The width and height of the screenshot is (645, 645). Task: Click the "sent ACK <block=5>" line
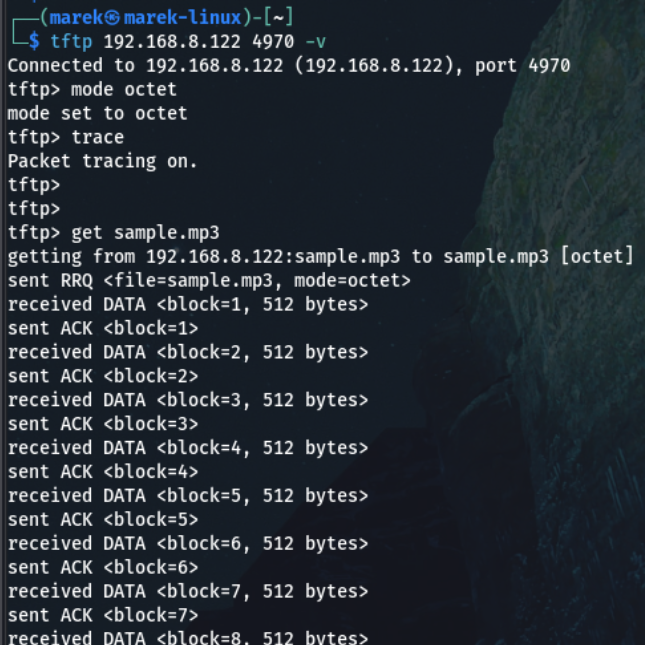[x=102, y=520]
